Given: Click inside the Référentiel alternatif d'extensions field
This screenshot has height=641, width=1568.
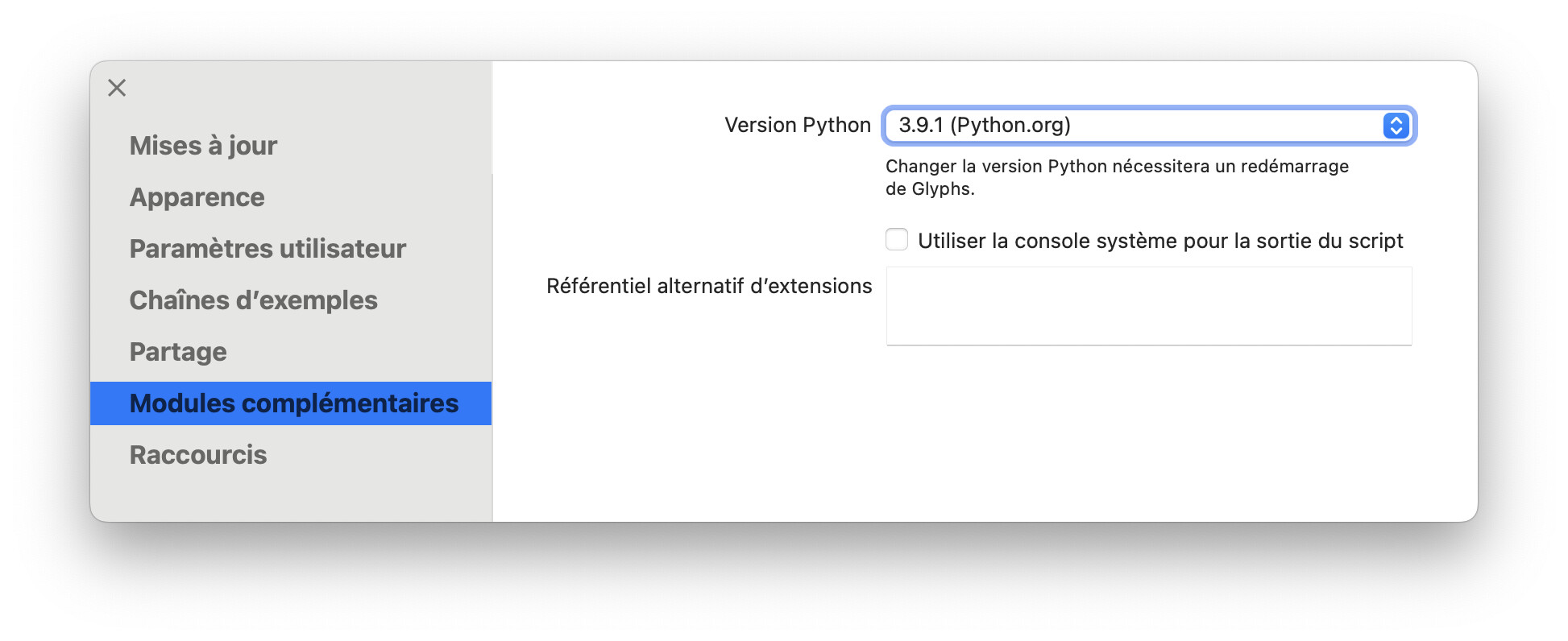Looking at the screenshot, I should coord(1147,306).
